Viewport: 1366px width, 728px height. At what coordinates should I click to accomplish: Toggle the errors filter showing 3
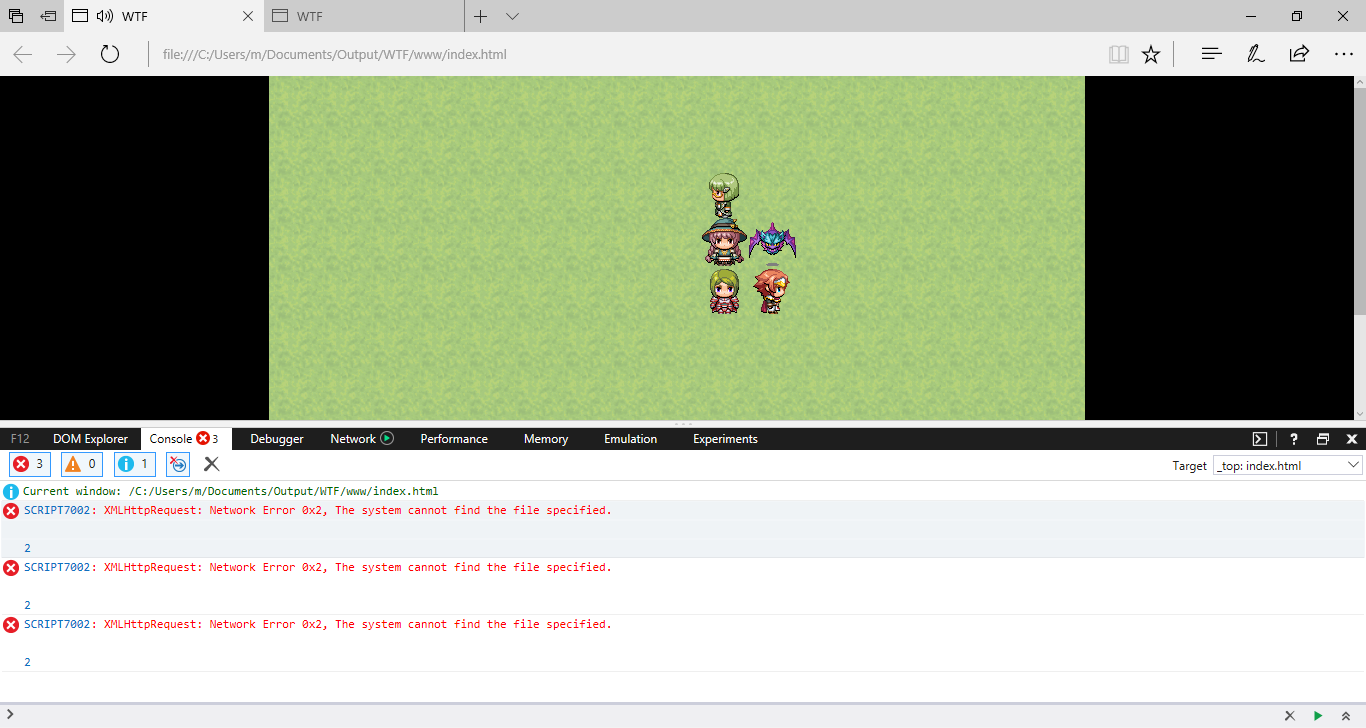tap(30, 464)
